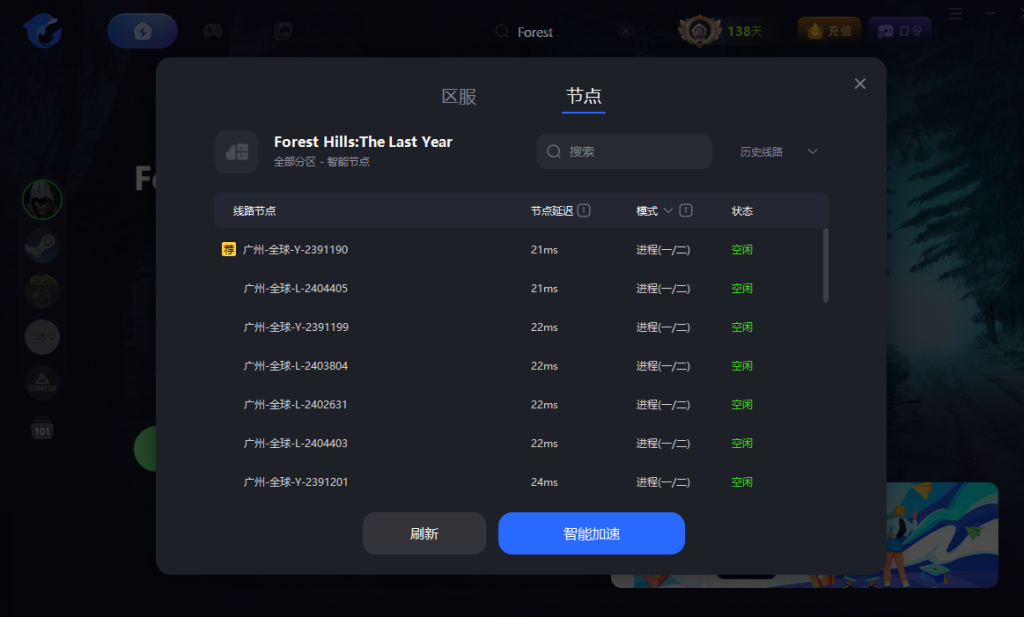
Task: Expand the 历史线路 dropdown
Action: click(779, 152)
